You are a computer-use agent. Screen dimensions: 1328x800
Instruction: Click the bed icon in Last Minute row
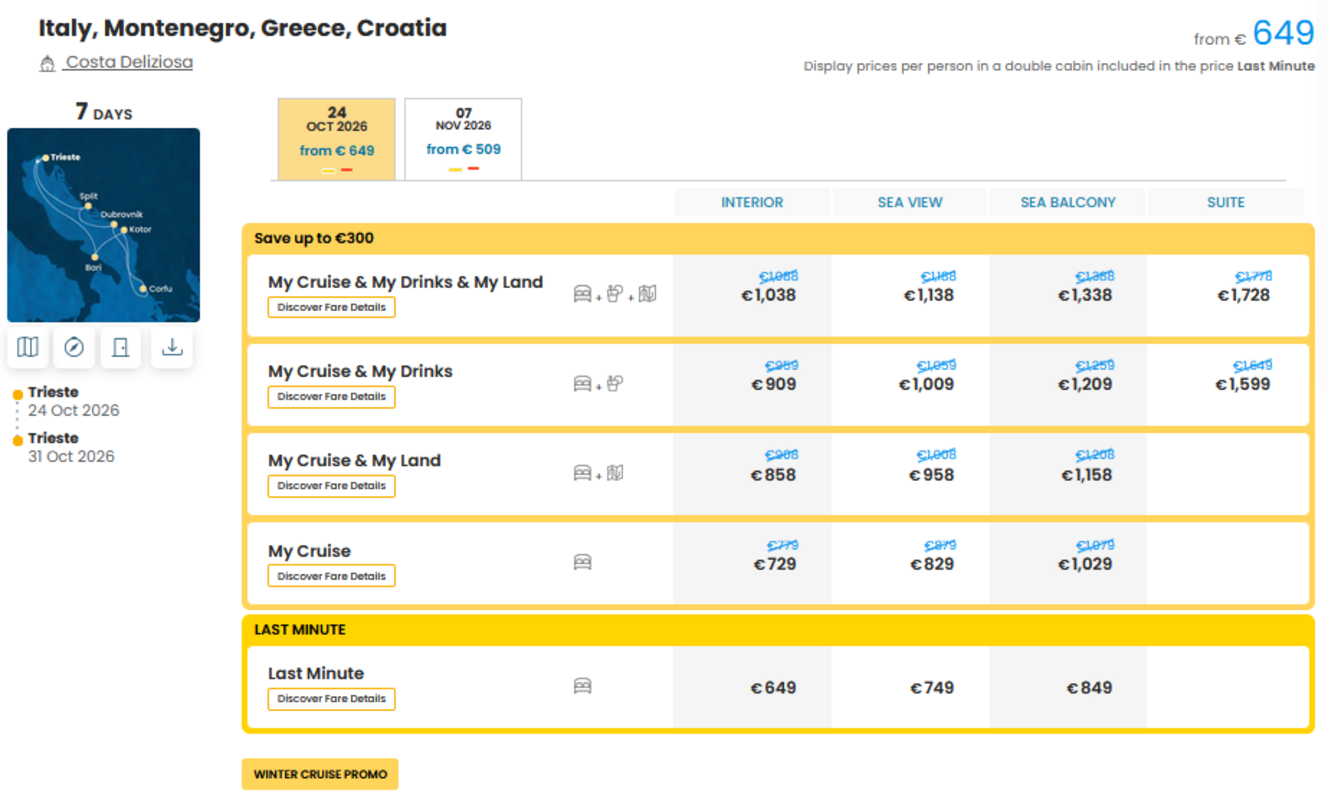(x=582, y=686)
